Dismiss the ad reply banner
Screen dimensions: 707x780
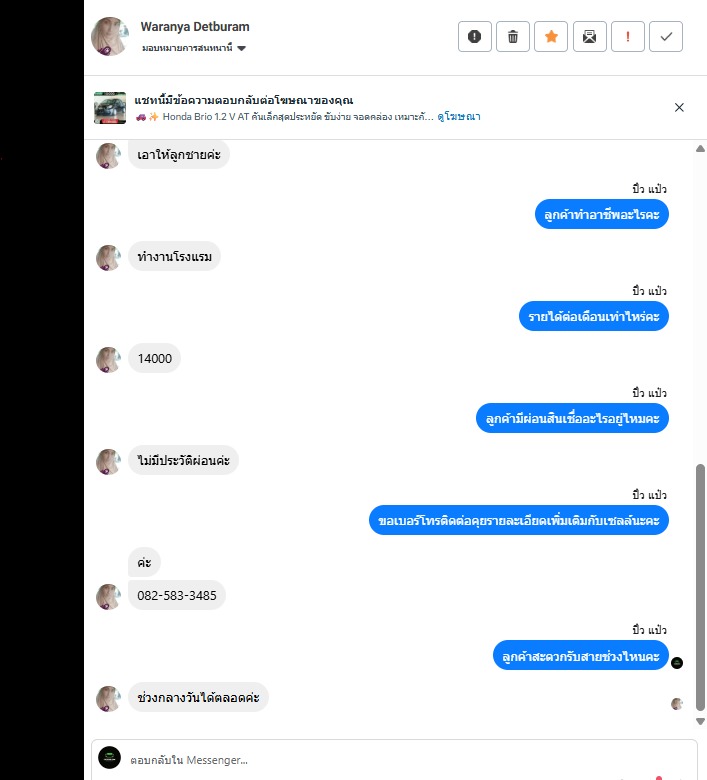point(679,107)
